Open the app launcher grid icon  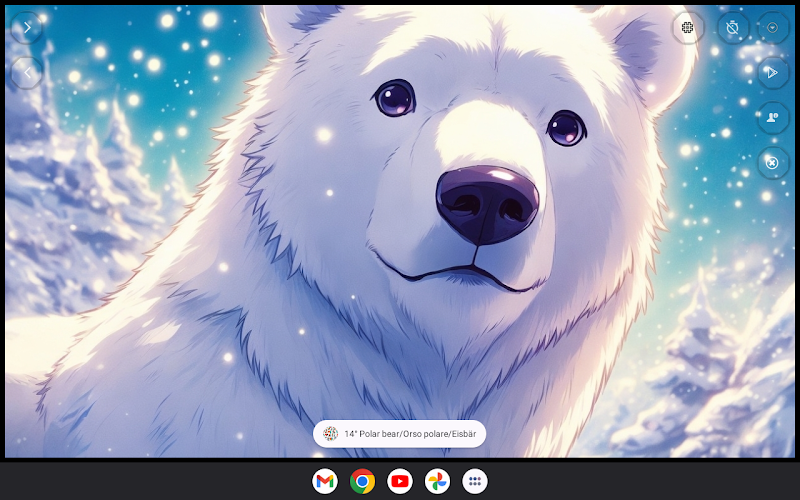point(475,481)
